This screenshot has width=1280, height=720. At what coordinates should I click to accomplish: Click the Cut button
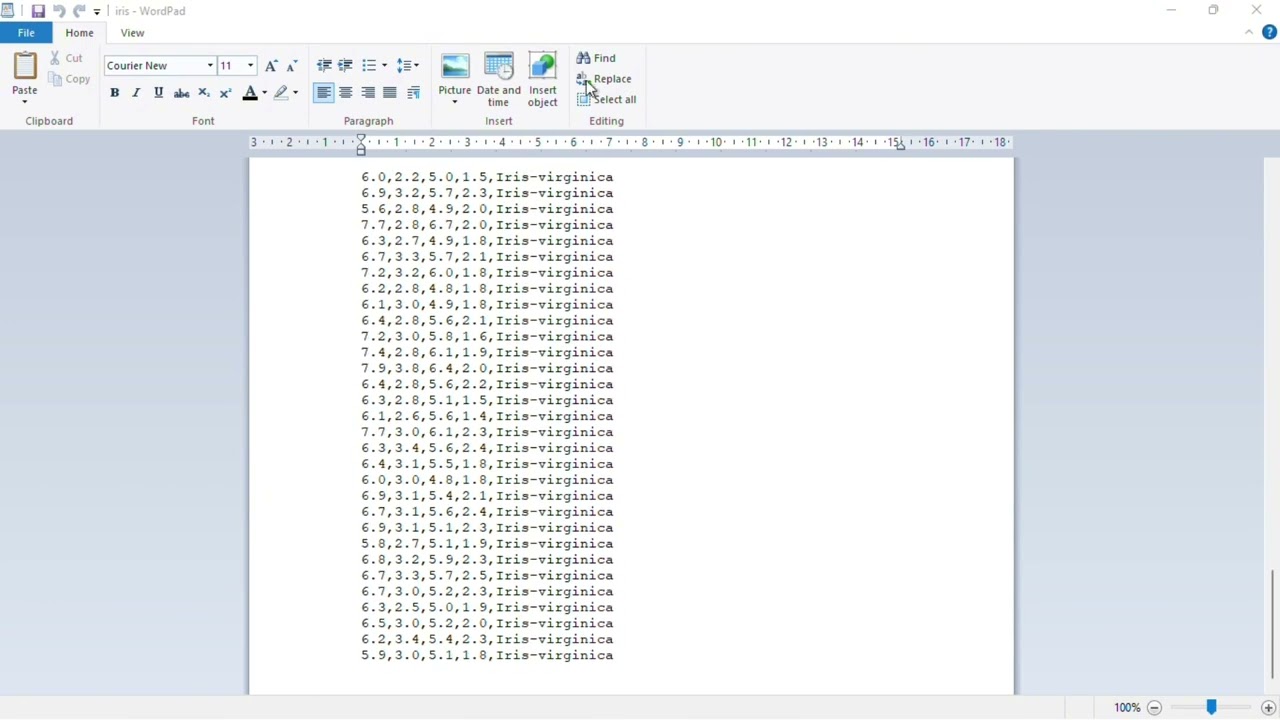point(67,58)
